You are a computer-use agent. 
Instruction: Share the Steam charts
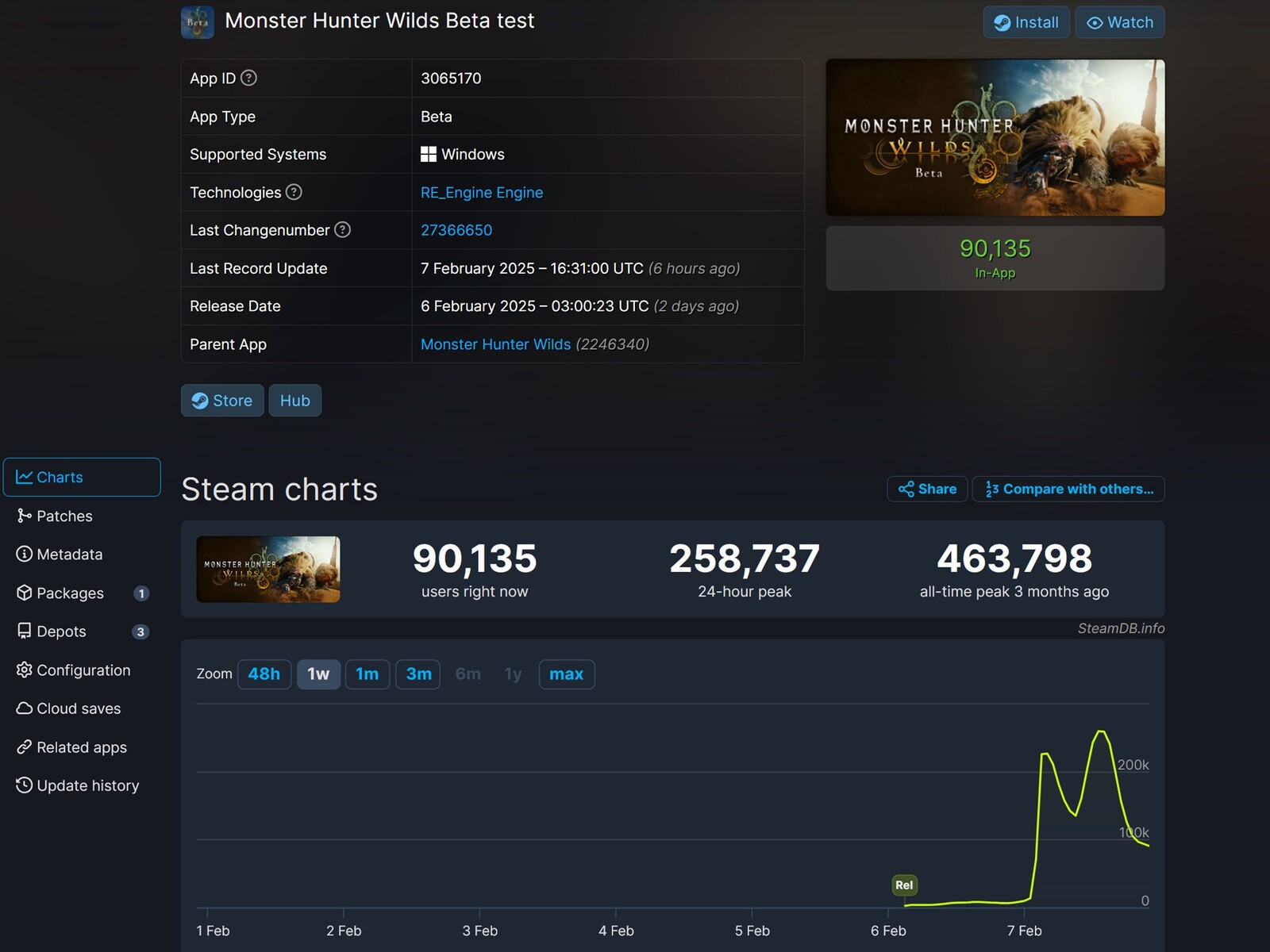click(927, 489)
